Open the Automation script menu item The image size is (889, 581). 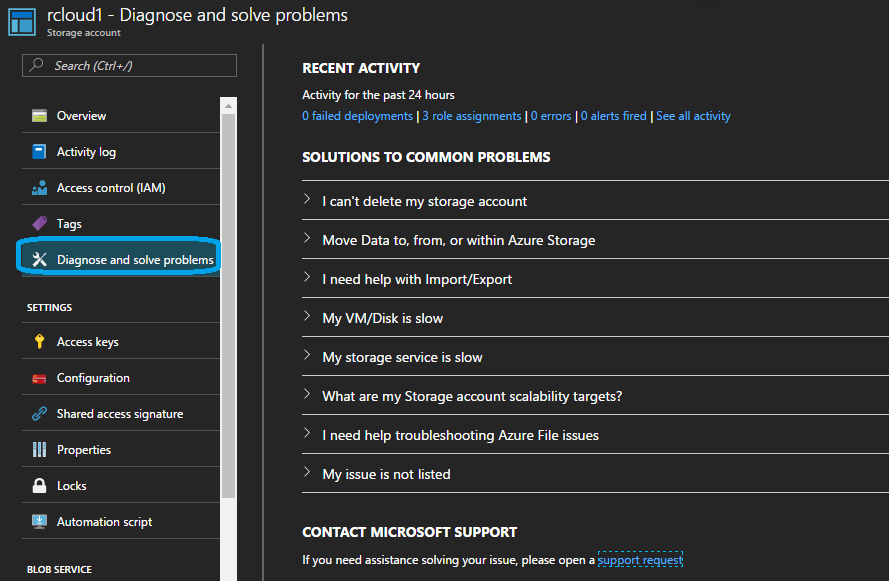pyautogui.click(x=104, y=522)
